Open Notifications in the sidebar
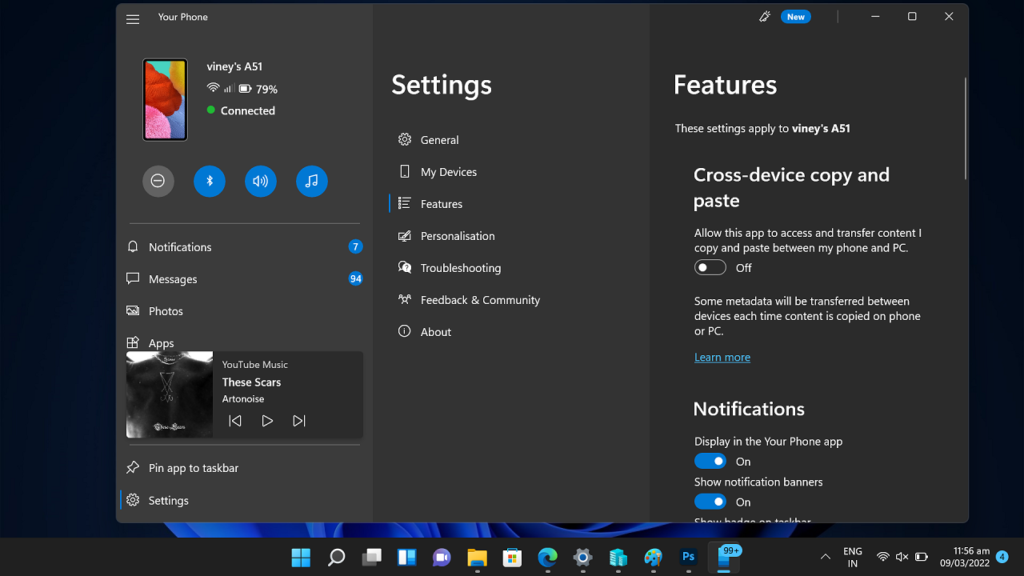This screenshot has width=1024, height=576. 243,247
